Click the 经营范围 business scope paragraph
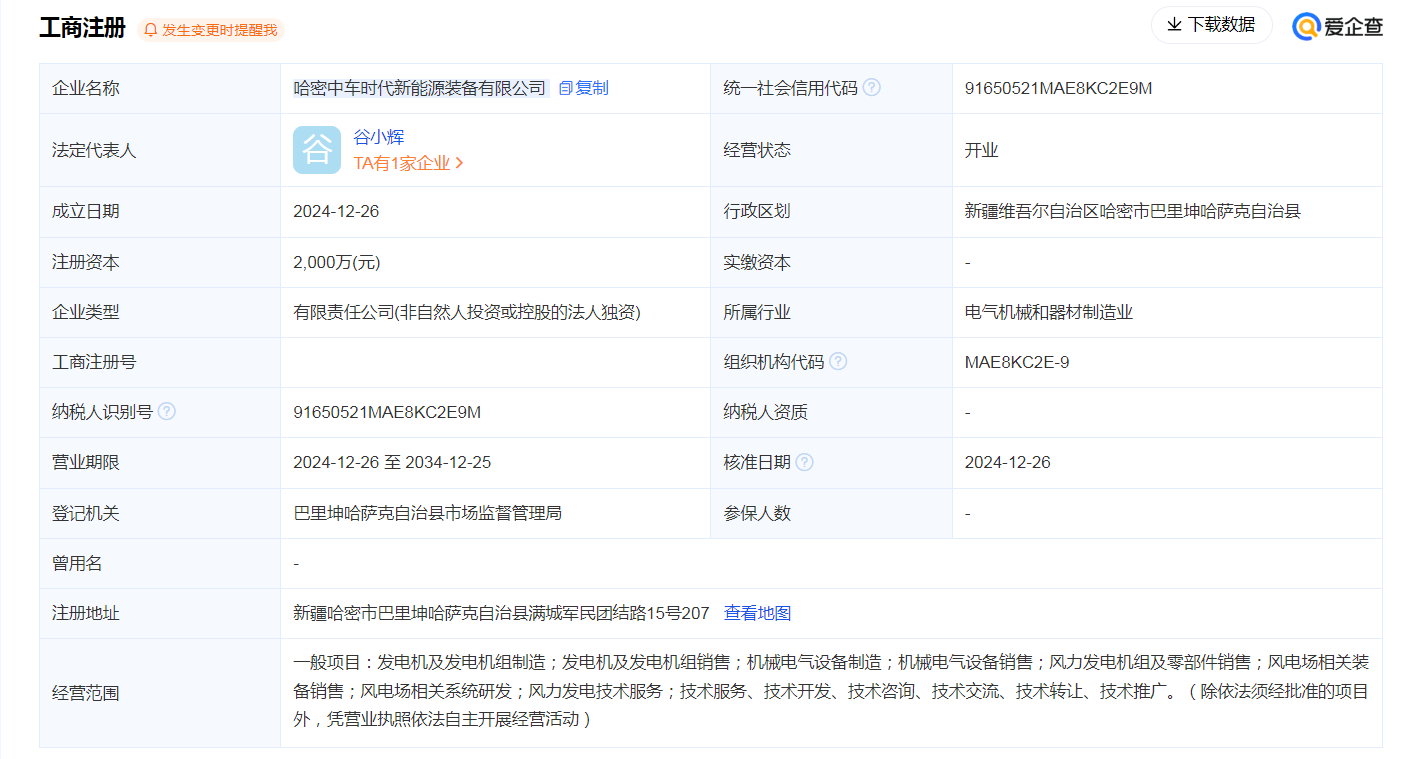Viewport: 1421px width, 759px height. coord(831,691)
